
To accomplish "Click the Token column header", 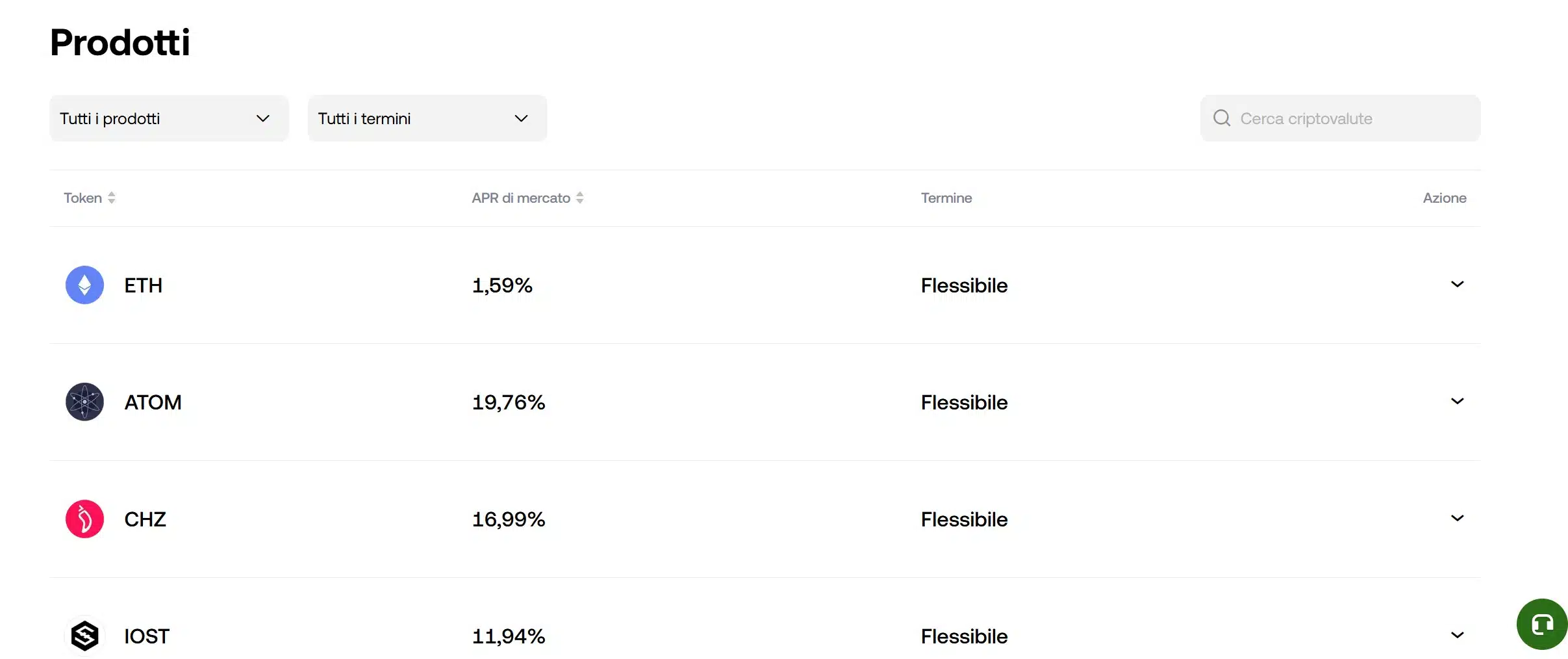I will [x=82, y=198].
